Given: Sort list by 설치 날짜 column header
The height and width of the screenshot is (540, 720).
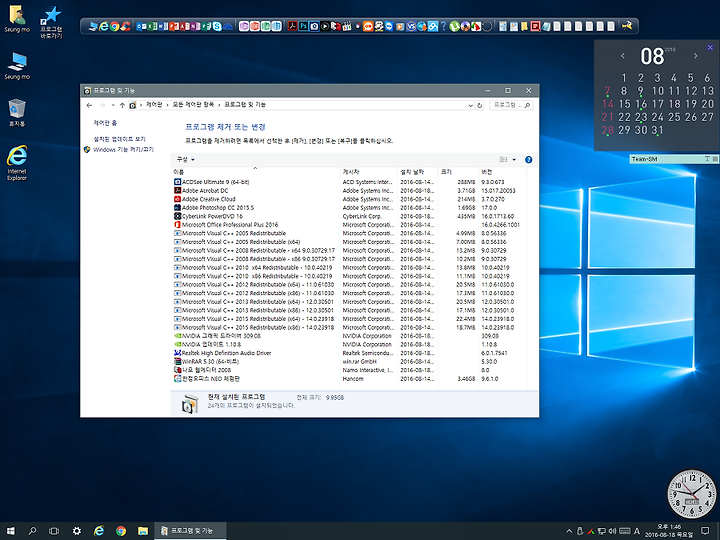Looking at the screenshot, I should 417,172.
